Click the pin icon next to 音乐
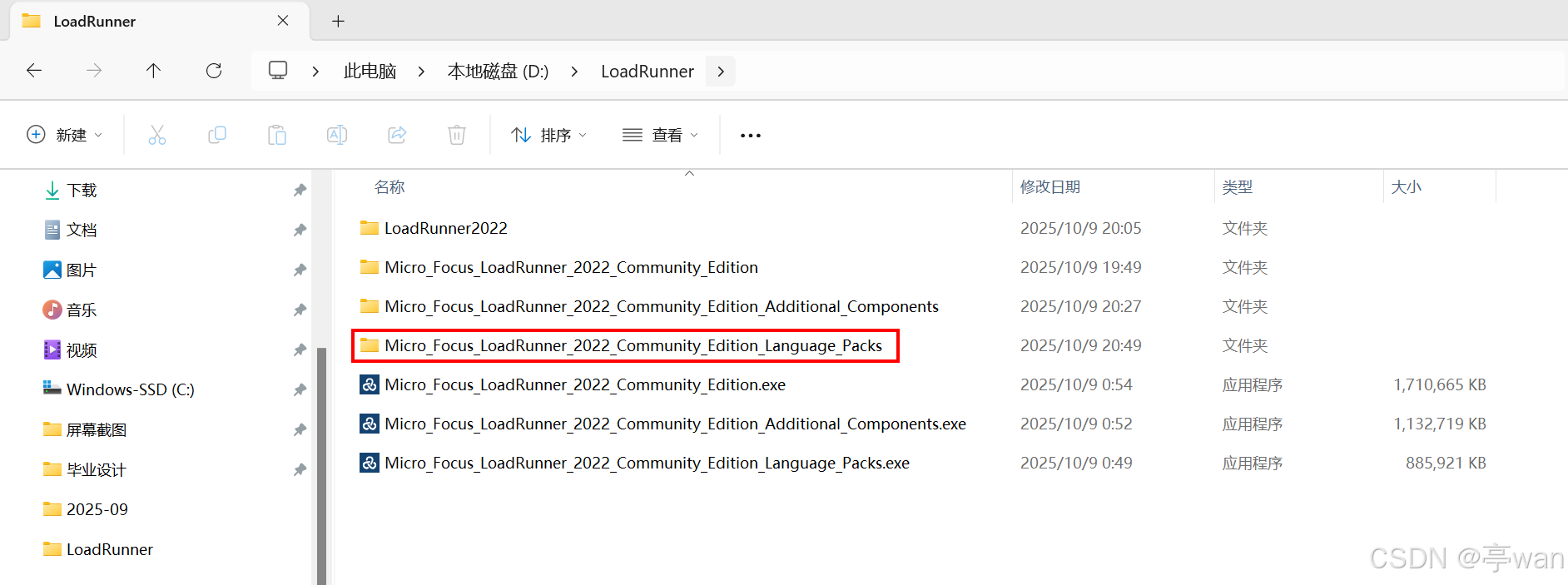The width and height of the screenshot is (1568, 585). tap(300, 310)
